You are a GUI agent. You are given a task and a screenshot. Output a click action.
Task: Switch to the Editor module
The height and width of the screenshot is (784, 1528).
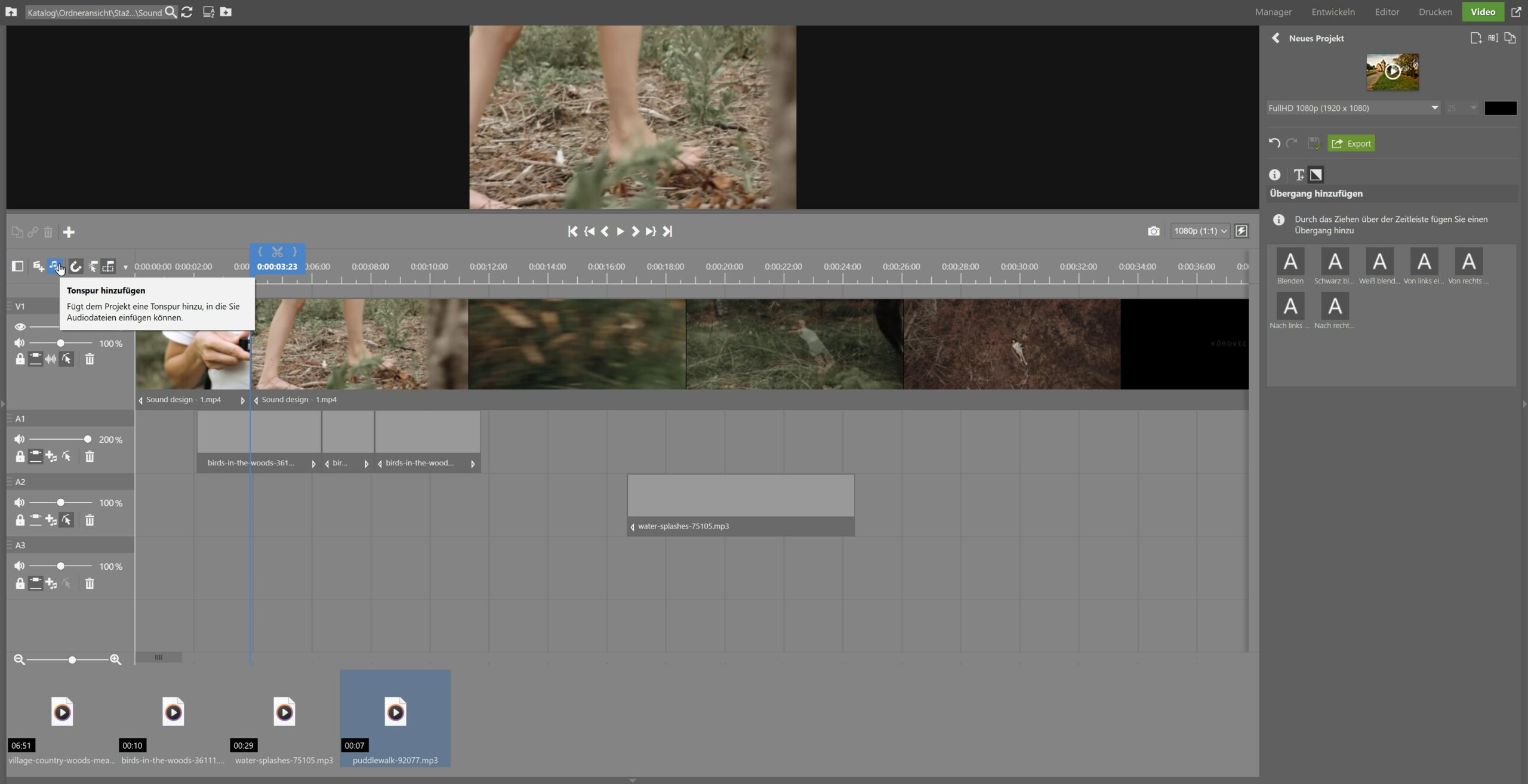(x=1387, y=12)
